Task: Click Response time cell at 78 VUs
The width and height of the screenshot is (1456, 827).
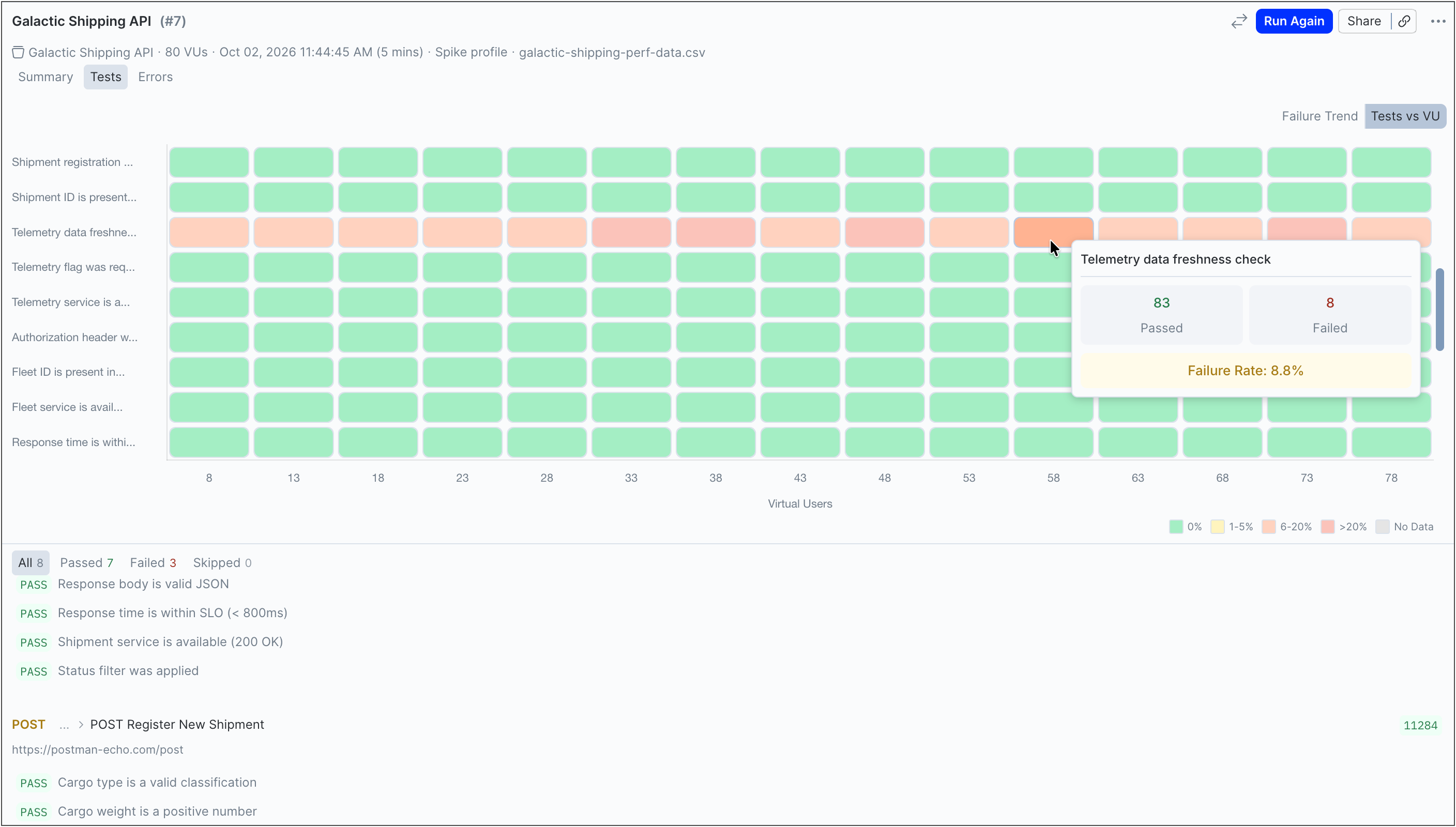Action: pyautogui.click(x=1391, y=442)
